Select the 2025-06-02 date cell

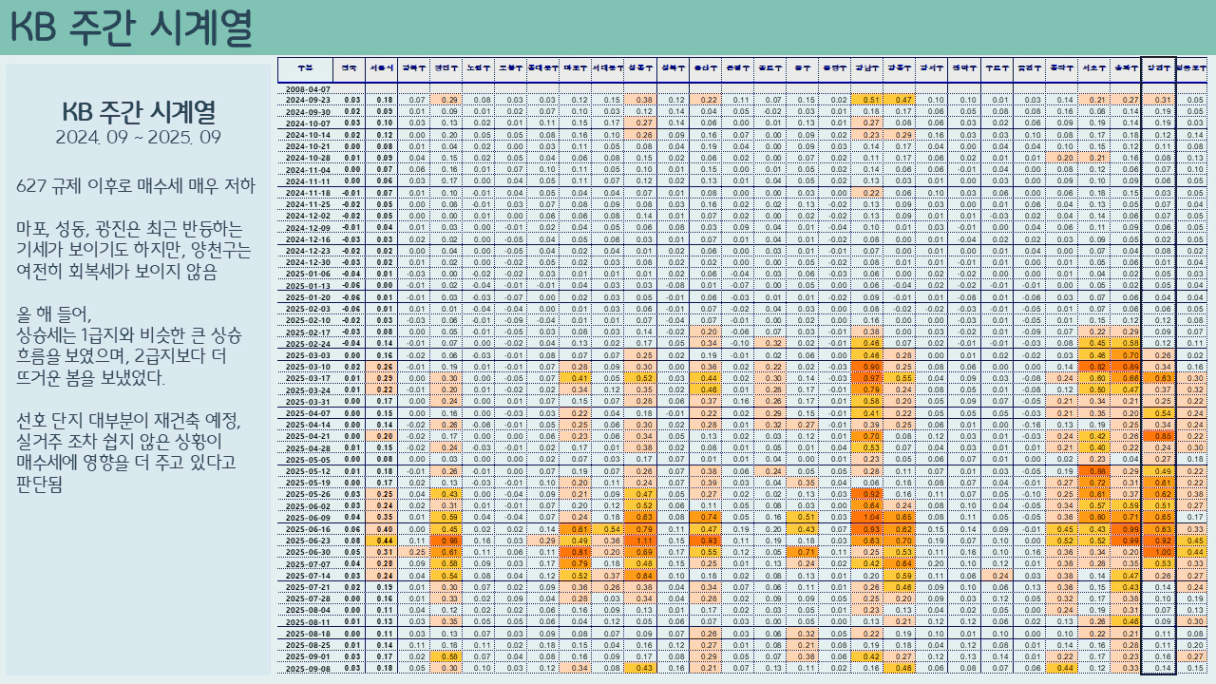308,506
